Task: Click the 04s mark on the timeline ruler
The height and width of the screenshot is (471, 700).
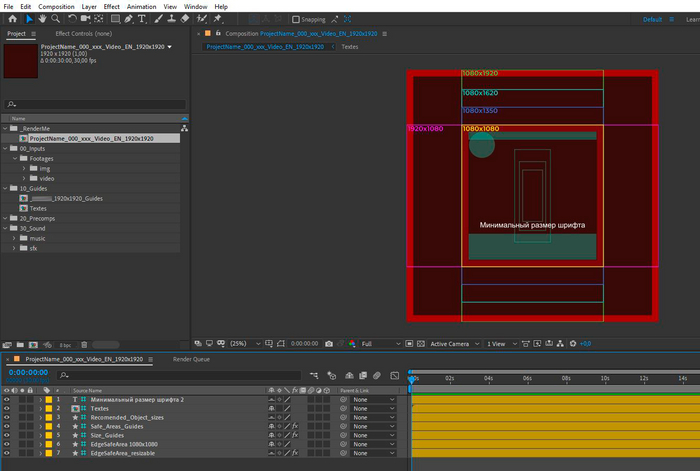Action: click(x=488, y=379)
